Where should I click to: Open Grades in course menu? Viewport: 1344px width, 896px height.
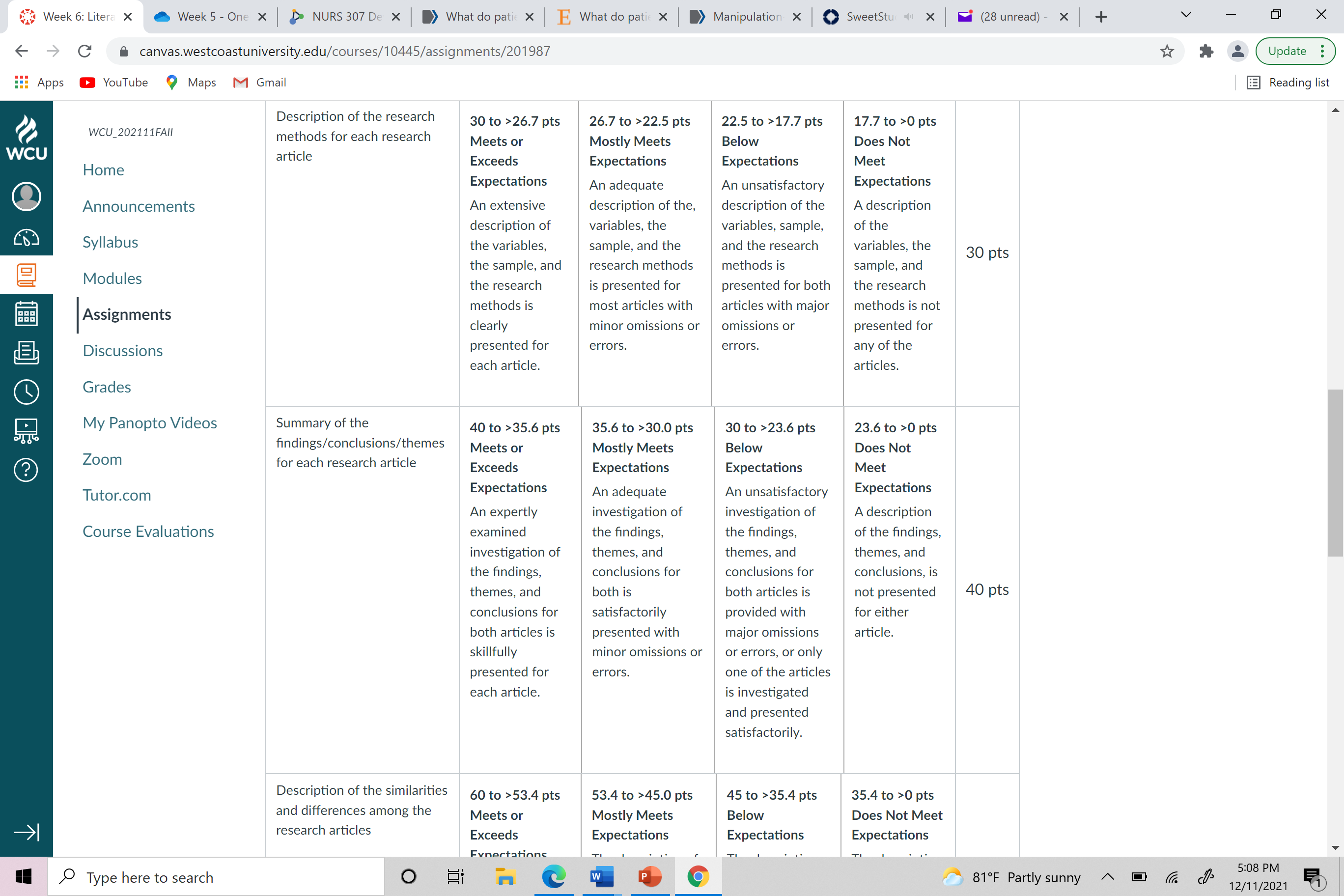pos(107,387)
